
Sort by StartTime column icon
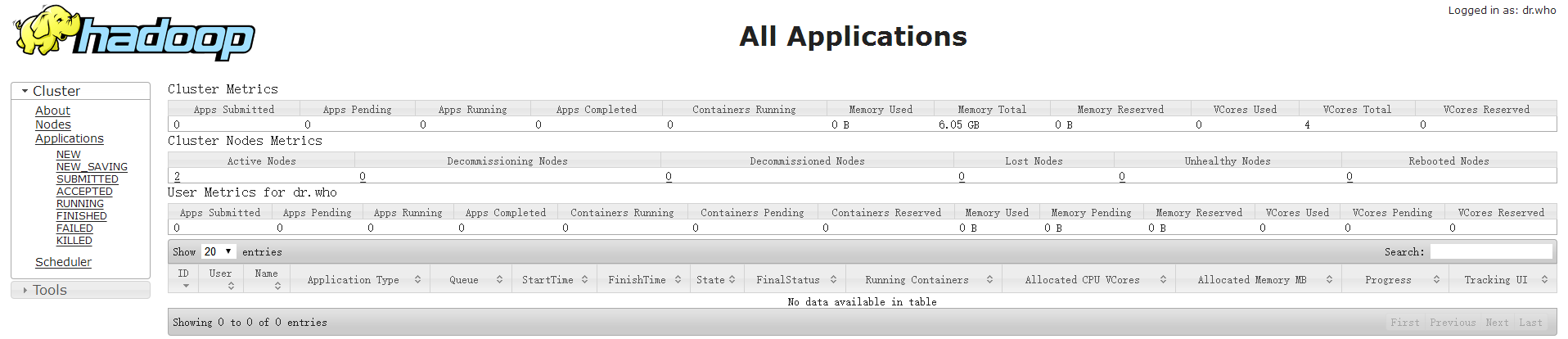point(584,280)
